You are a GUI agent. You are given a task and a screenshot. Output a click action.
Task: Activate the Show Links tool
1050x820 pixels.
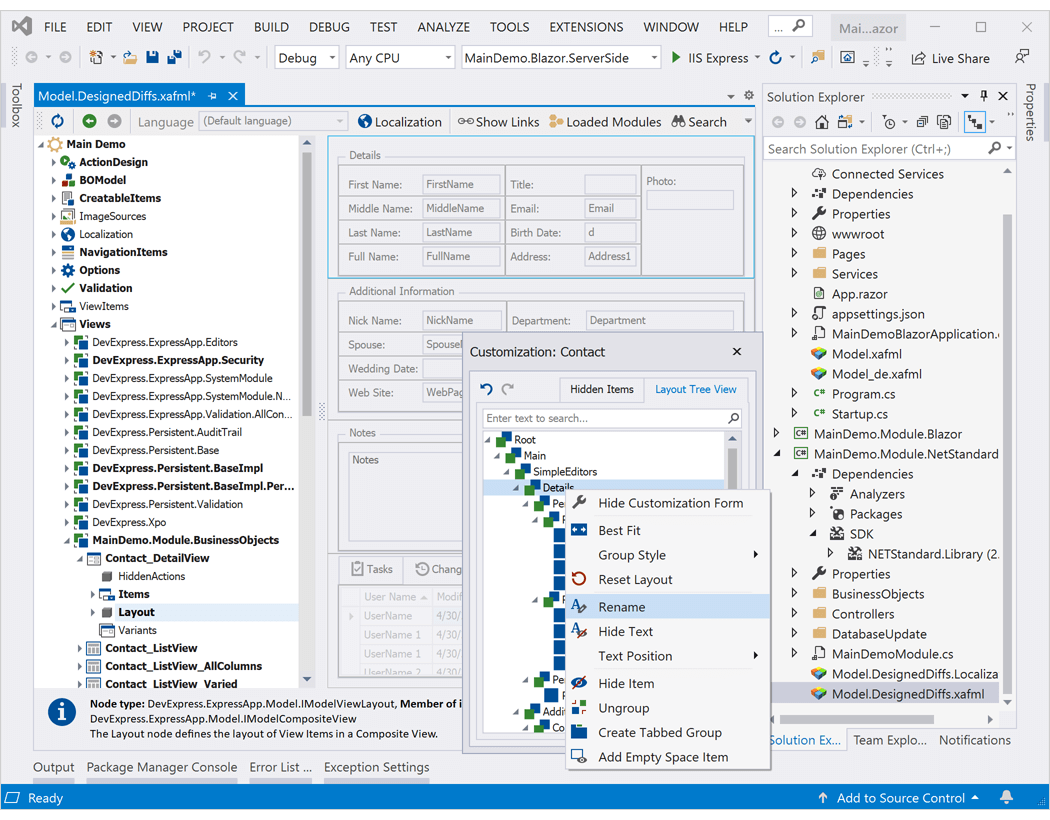tap(497, 121)
